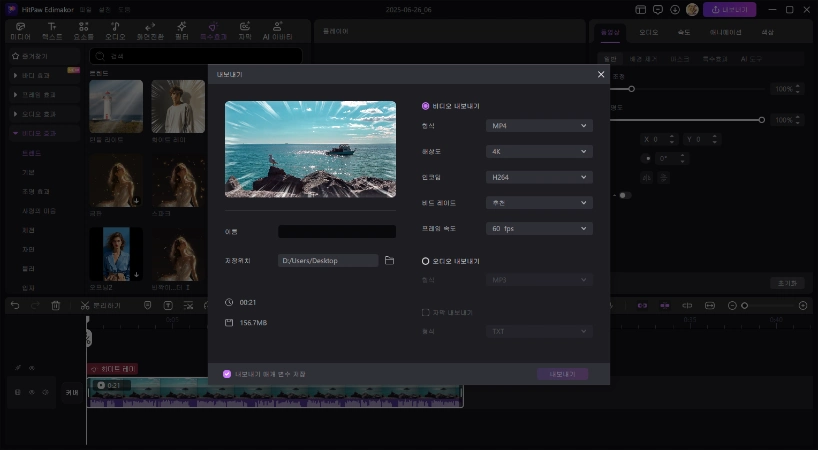The width and height of the screenshot is (818, 450).
Task: Click the user avatar in title bar
Action: coord(692,9)
